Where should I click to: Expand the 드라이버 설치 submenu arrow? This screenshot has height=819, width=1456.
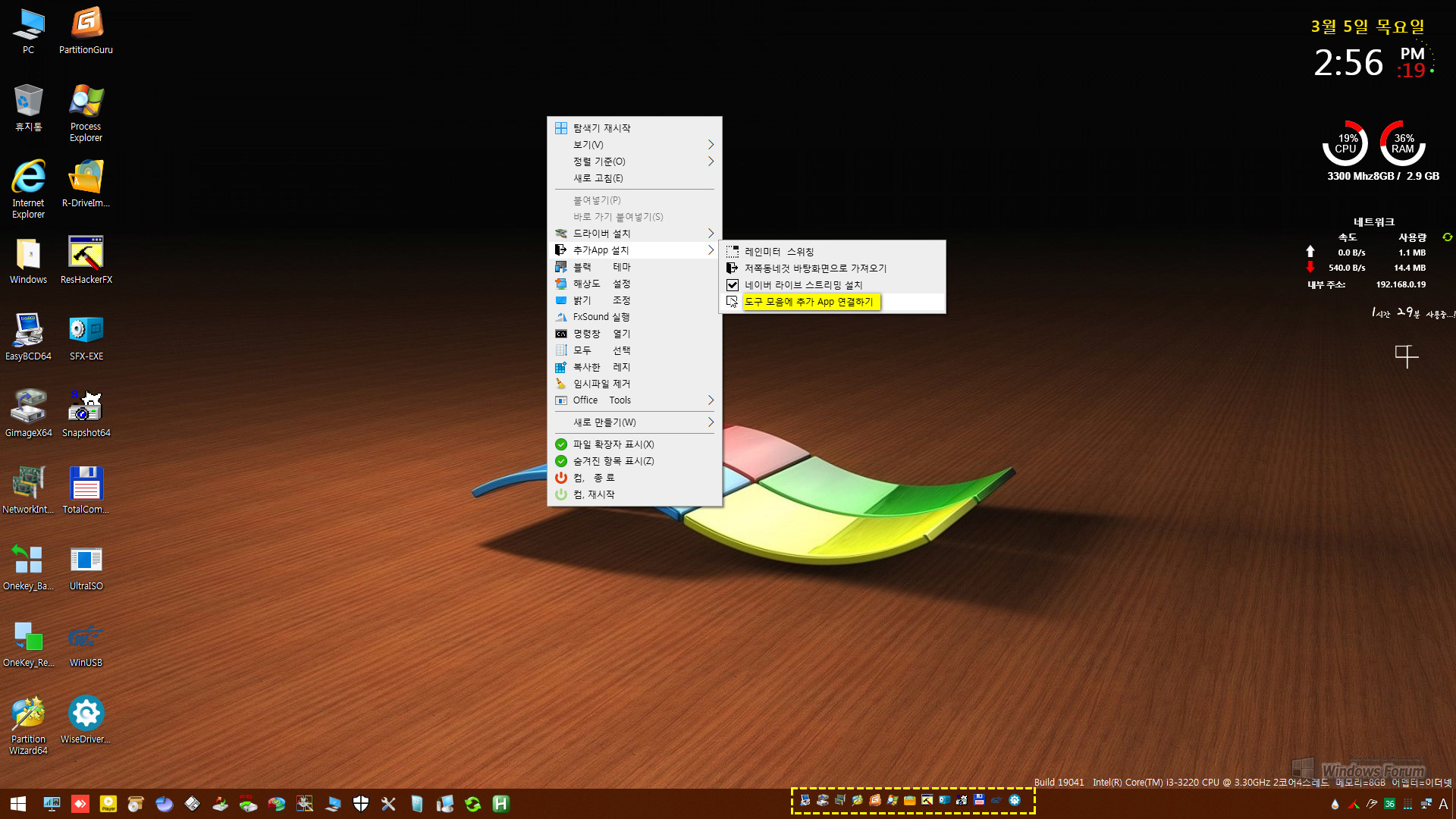click(x=711, y=234)
